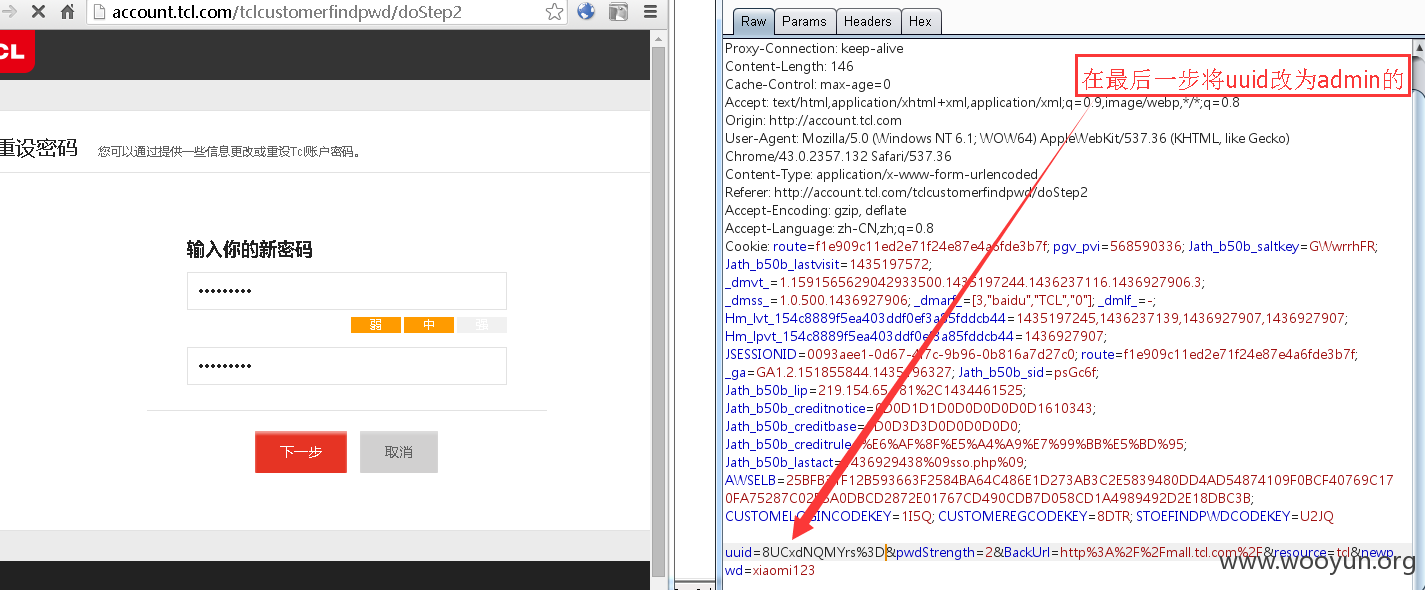The height and width of the screenshot is (590, 1425).
Task: Open the Chrome hamburger menu
Action: tap(651, 12)
